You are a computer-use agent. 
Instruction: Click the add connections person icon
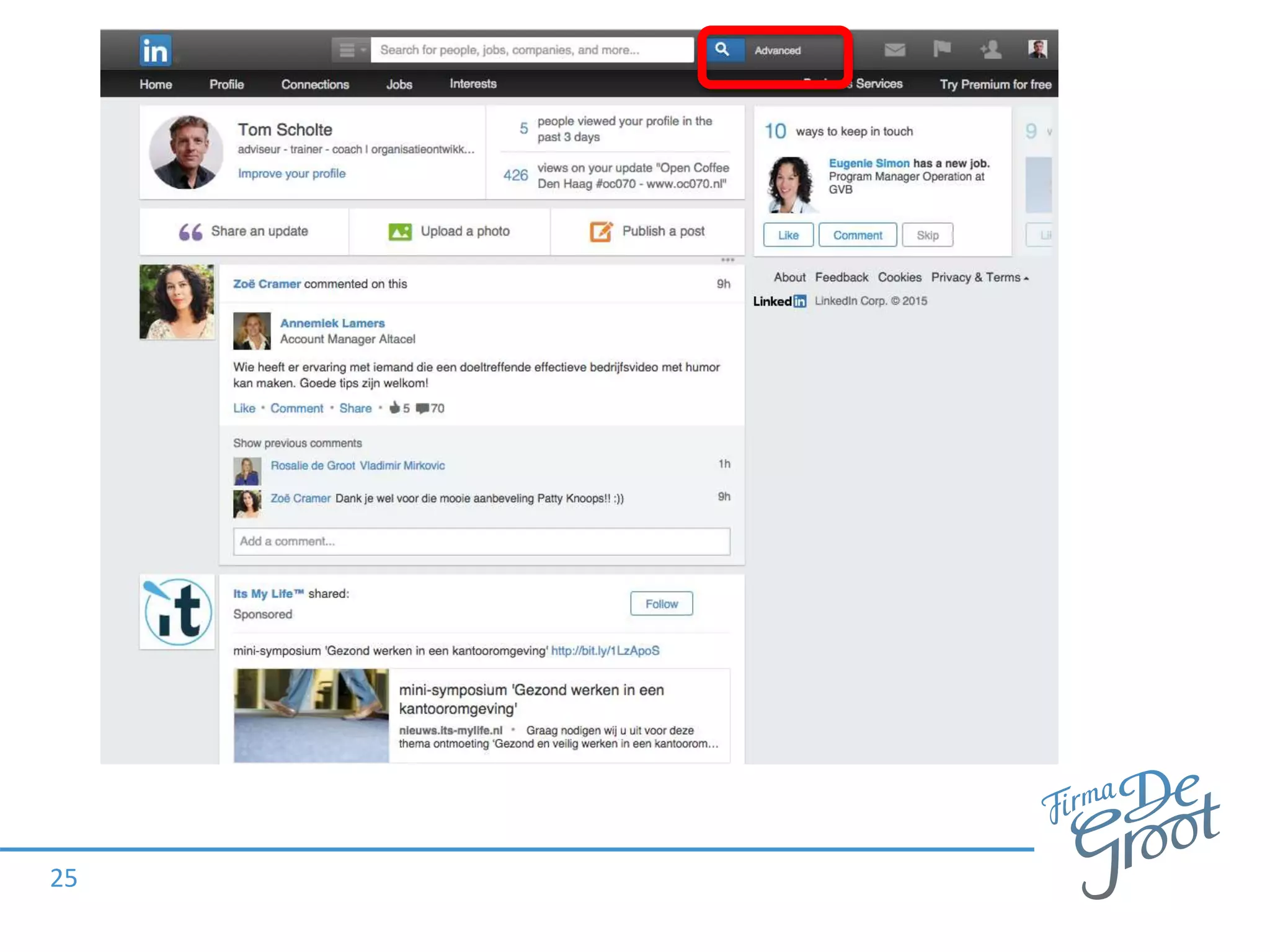(990, 50)
